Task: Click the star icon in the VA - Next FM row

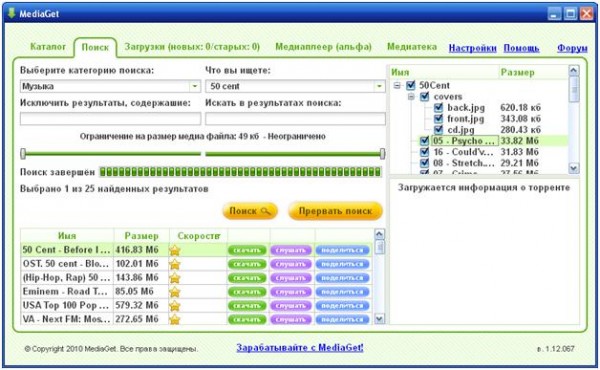Action: (x=175, y=319)
